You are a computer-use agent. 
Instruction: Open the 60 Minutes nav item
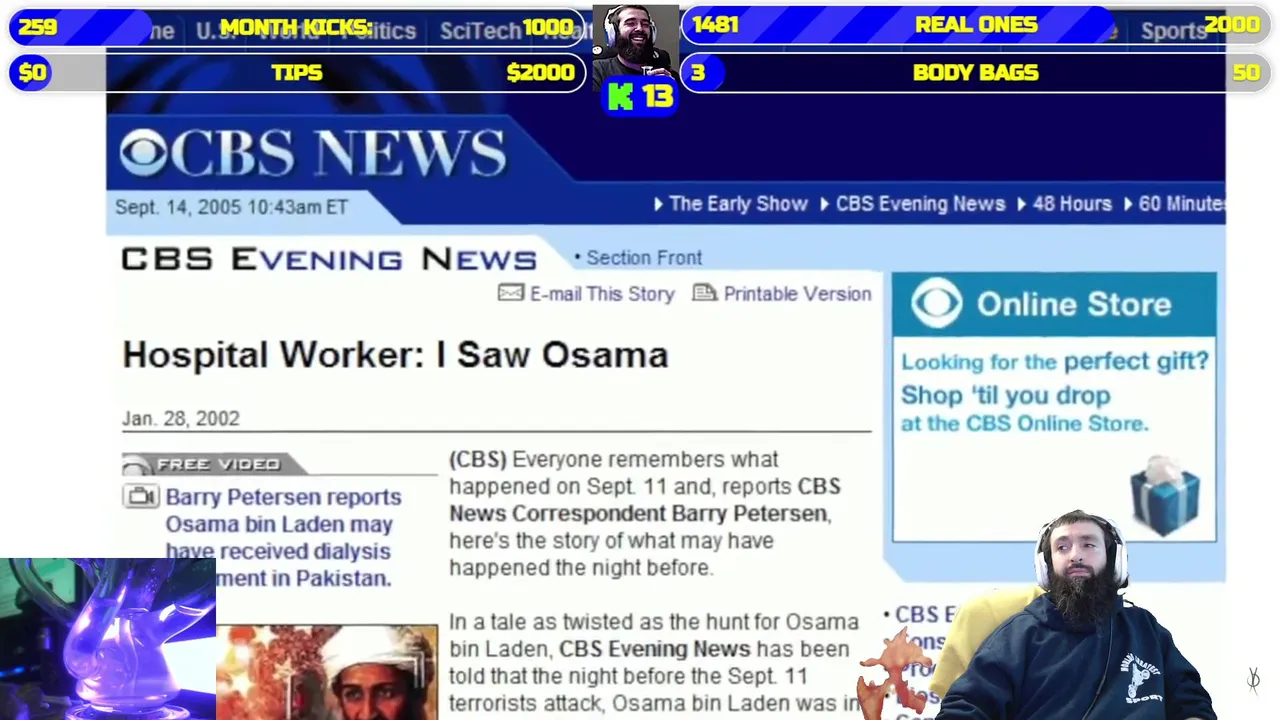coord(1182,204)
